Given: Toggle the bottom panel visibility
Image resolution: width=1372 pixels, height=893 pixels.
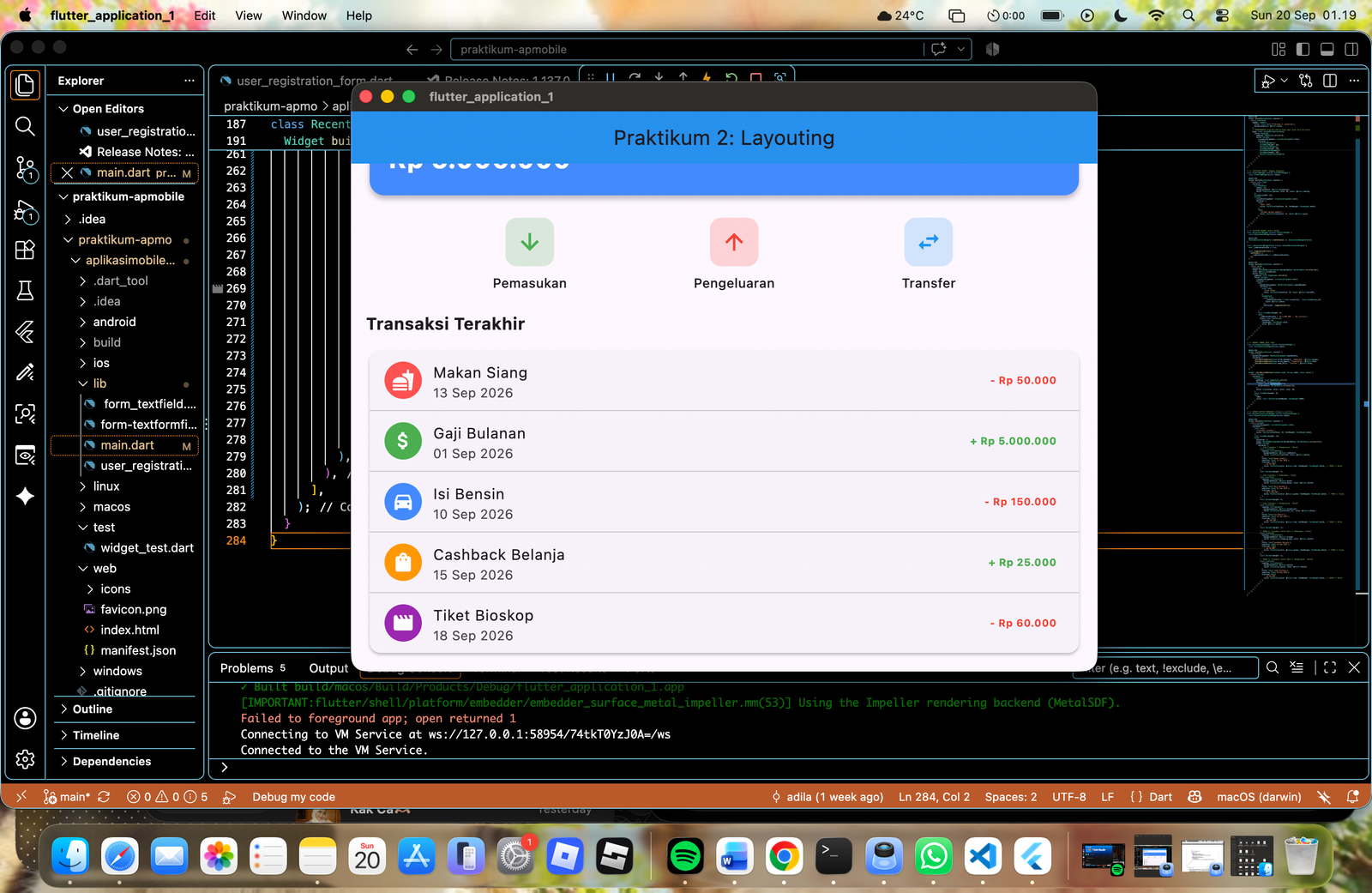Looking at the screenshot, I should point(1327,50).
